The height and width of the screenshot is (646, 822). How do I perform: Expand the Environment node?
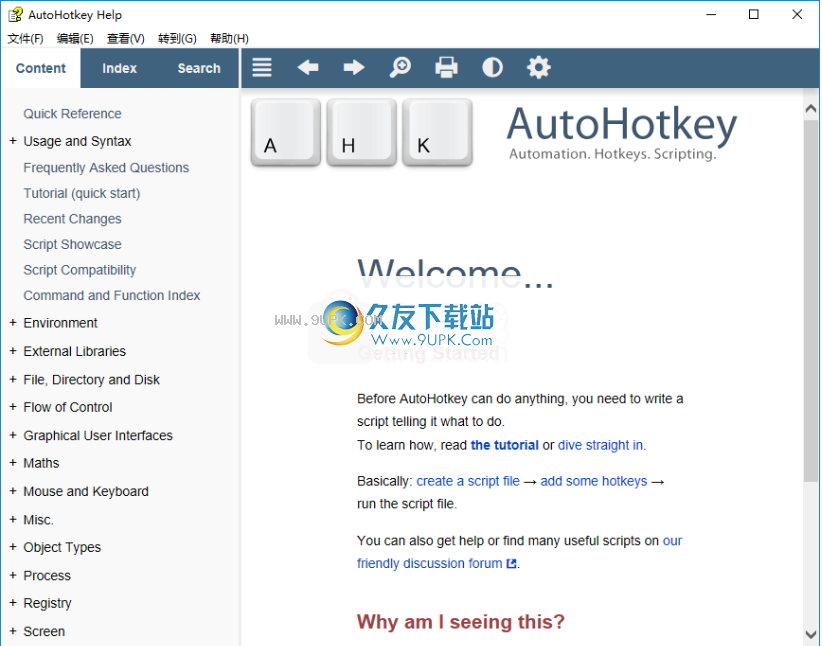coord(13,322)
